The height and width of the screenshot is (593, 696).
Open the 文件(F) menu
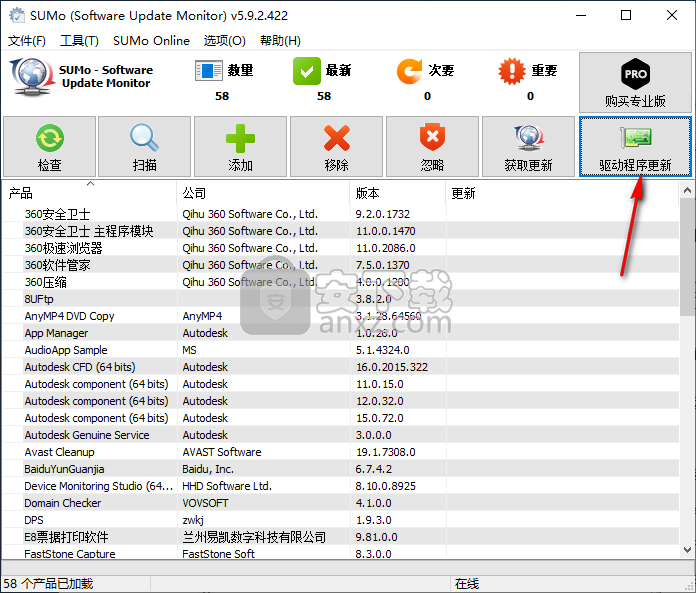coord(27,41)
